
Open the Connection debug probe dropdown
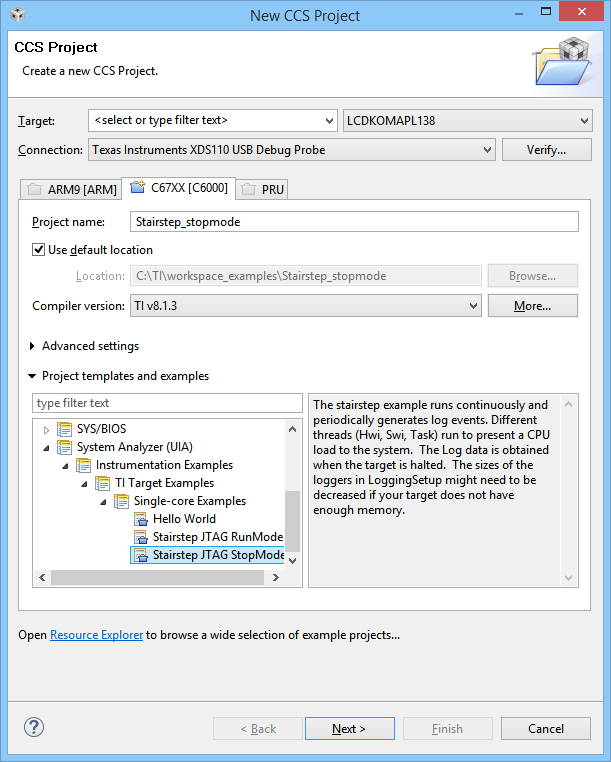(x=487, y=150)
